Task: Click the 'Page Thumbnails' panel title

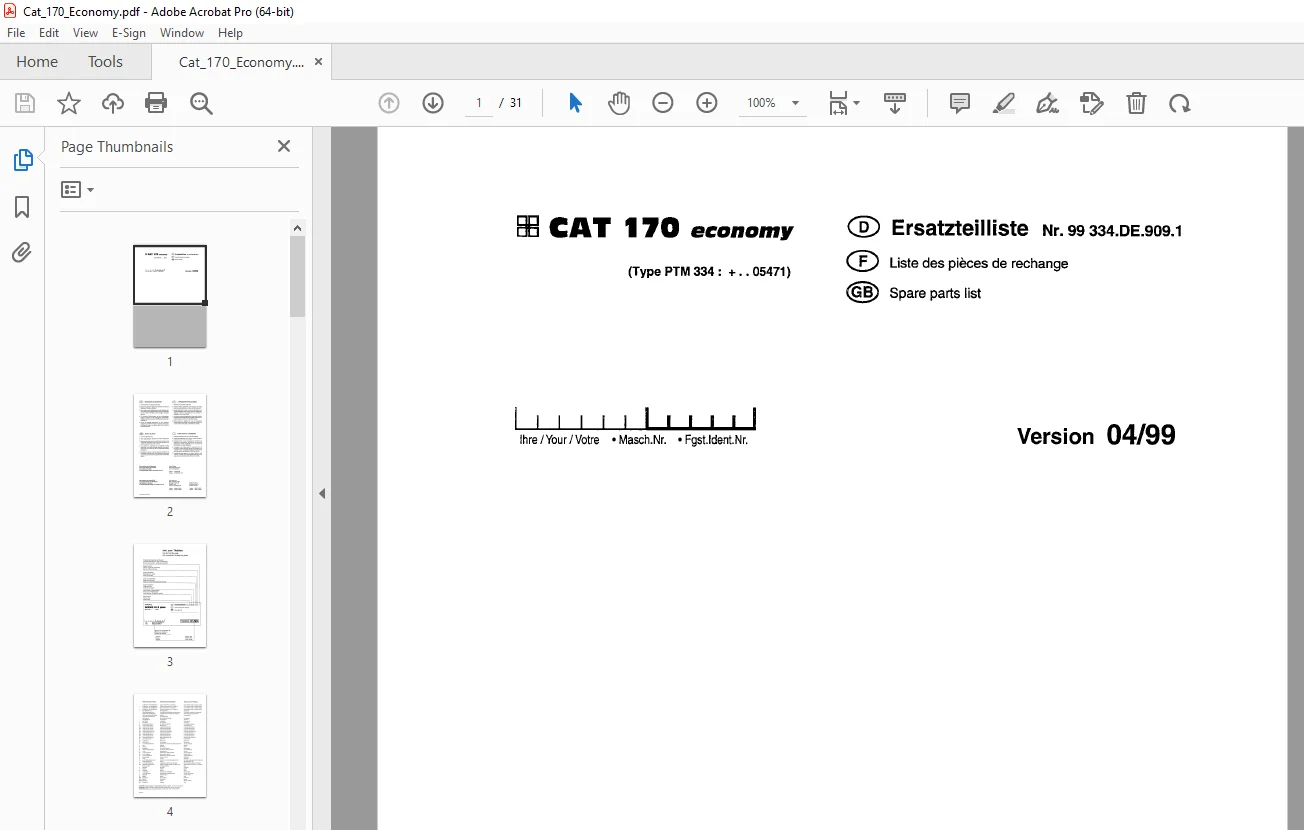Action: click(117, 146)
